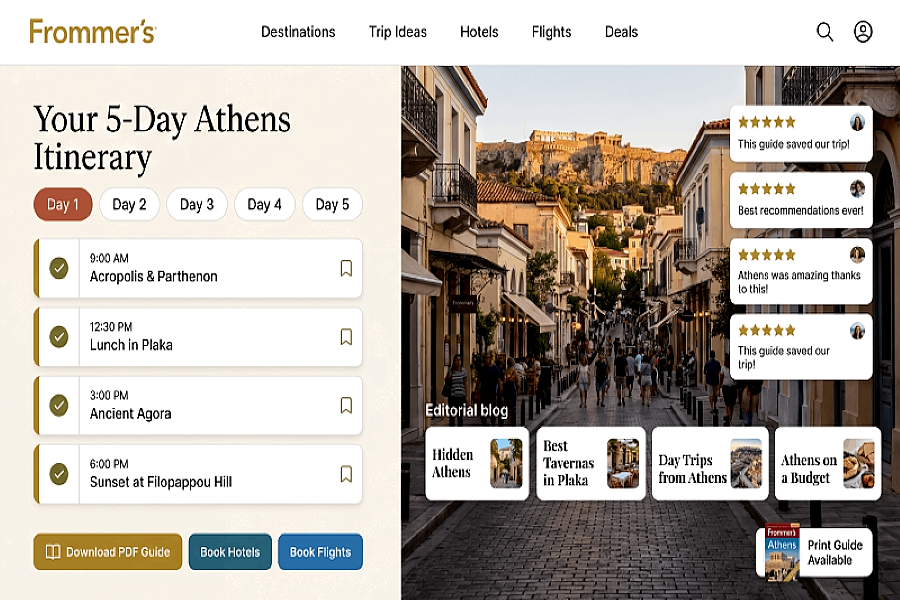Screen dimensions: 900x600
Task: Click the Editorial blog heading
Action: click(467, 411)
